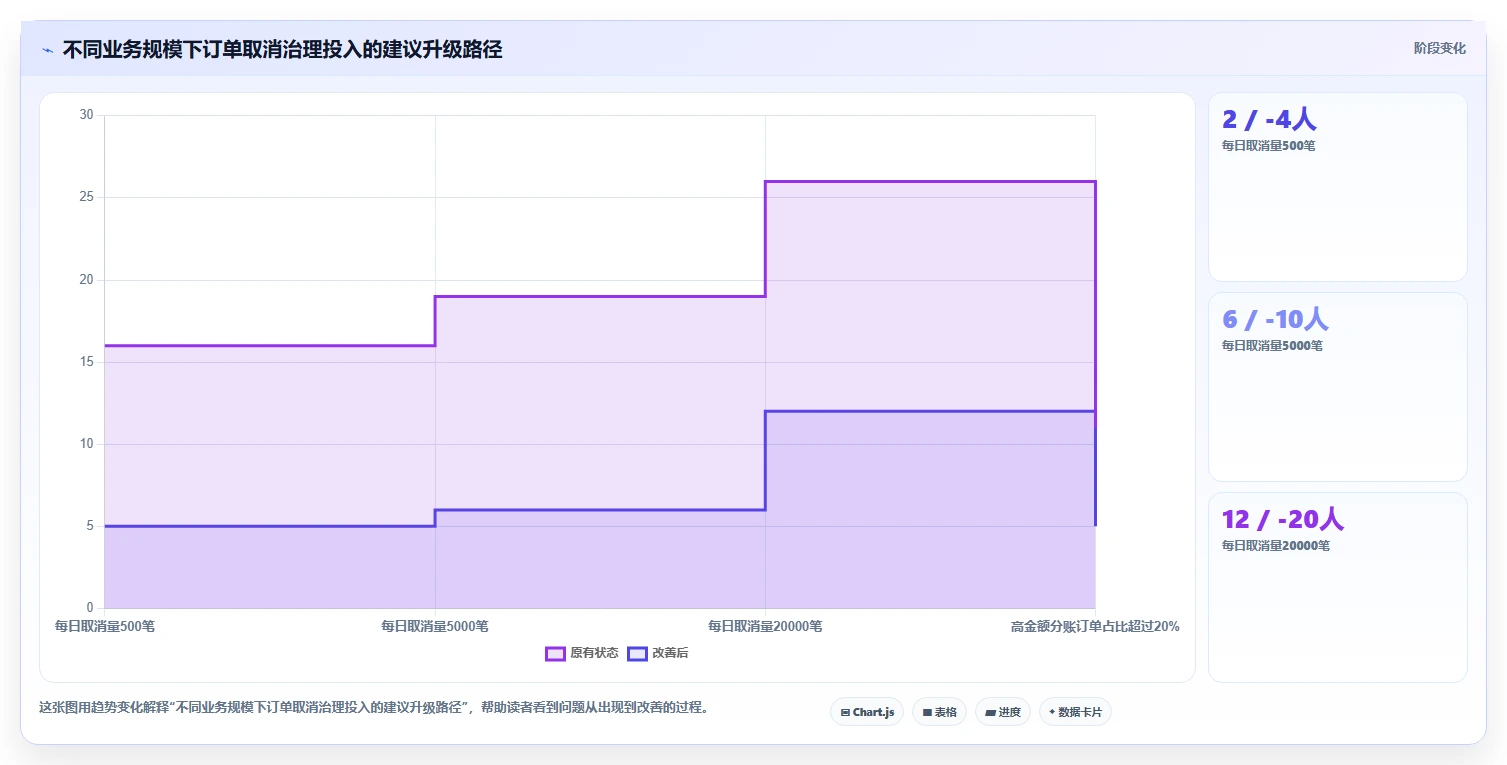The image size is (1507, 765).
Task: Select the 2 / -4人 data card
Action: [1338, 187]
